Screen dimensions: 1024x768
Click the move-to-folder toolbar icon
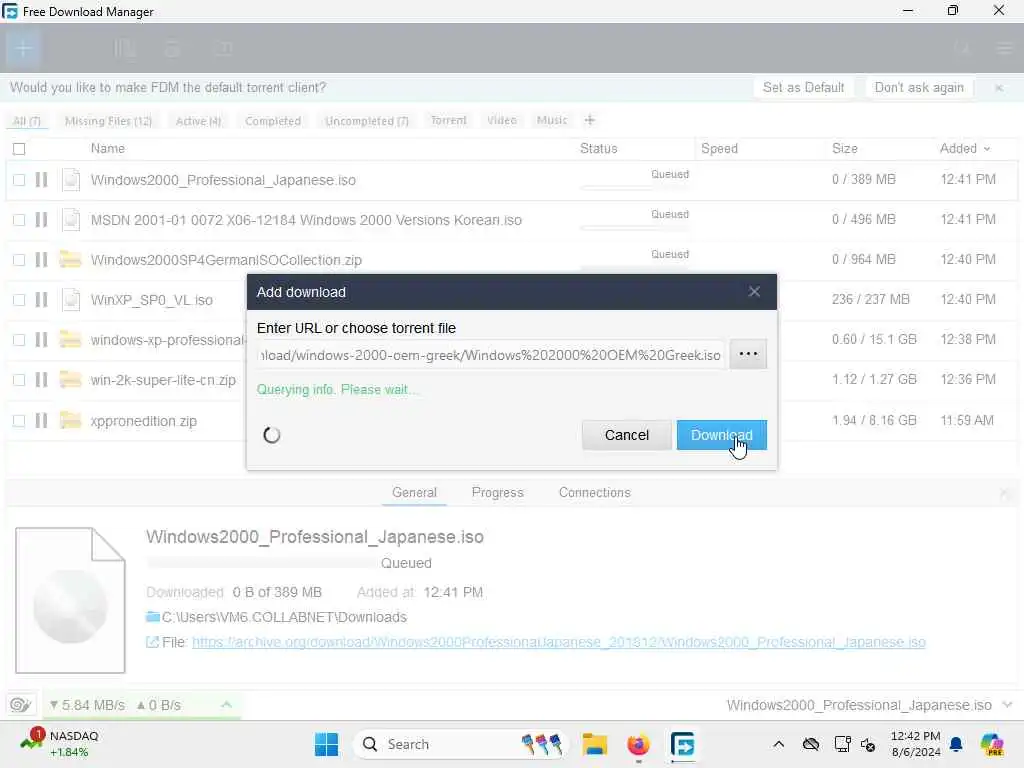[x=223, y=48]
